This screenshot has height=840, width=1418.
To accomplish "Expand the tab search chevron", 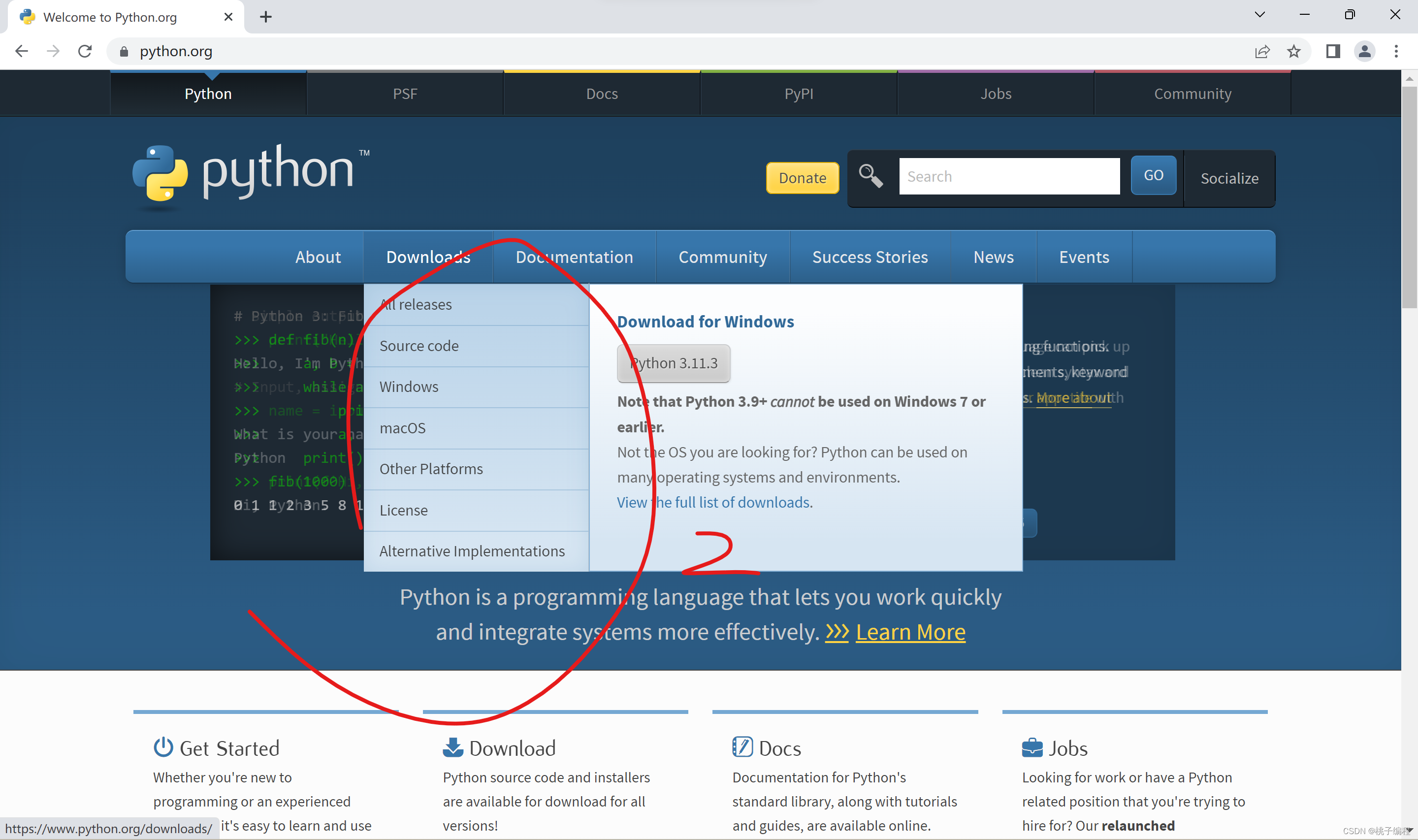I will coord(1259,15).
